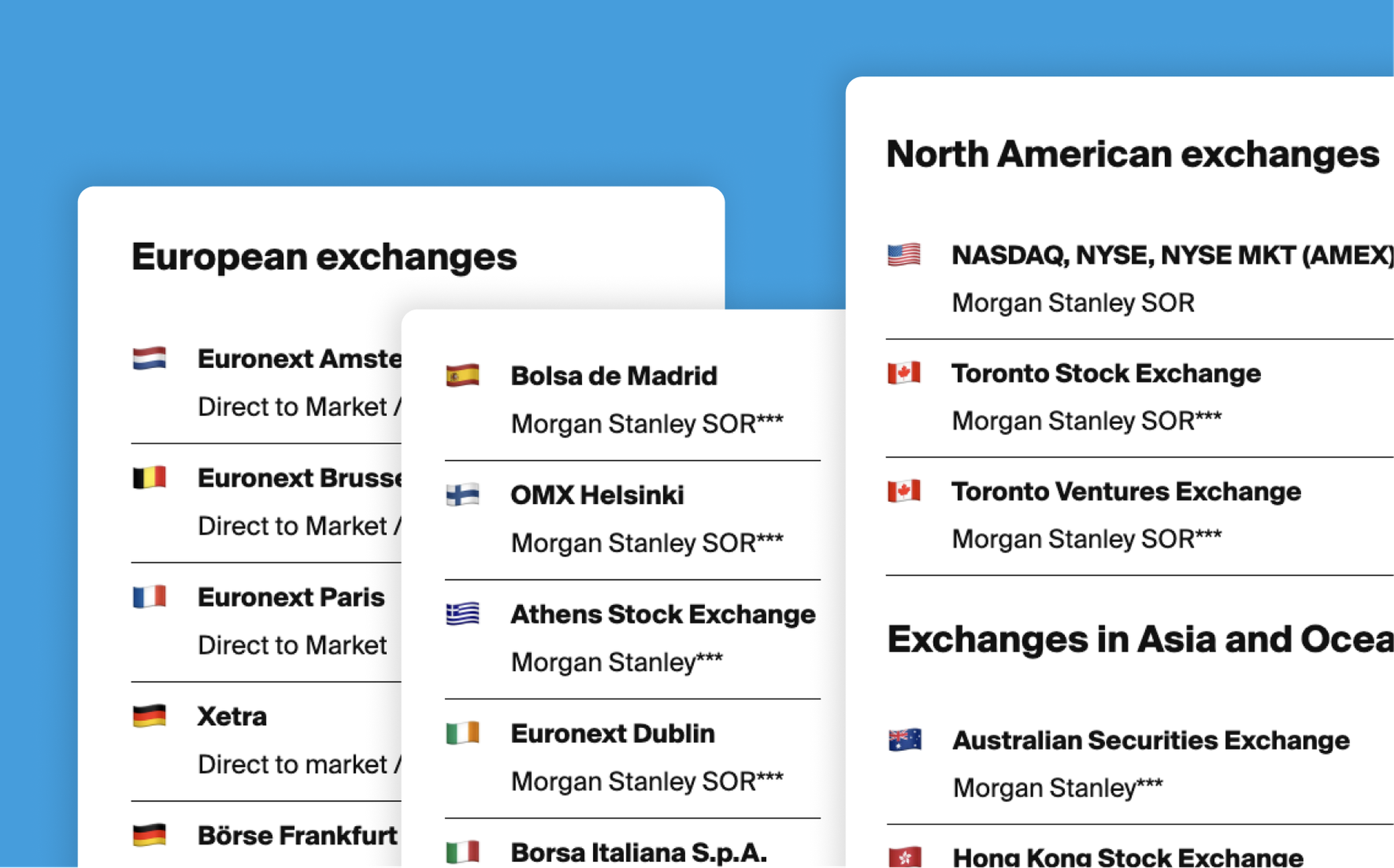Click the Irish flag beside Euronext Dublin

point(462,733)
